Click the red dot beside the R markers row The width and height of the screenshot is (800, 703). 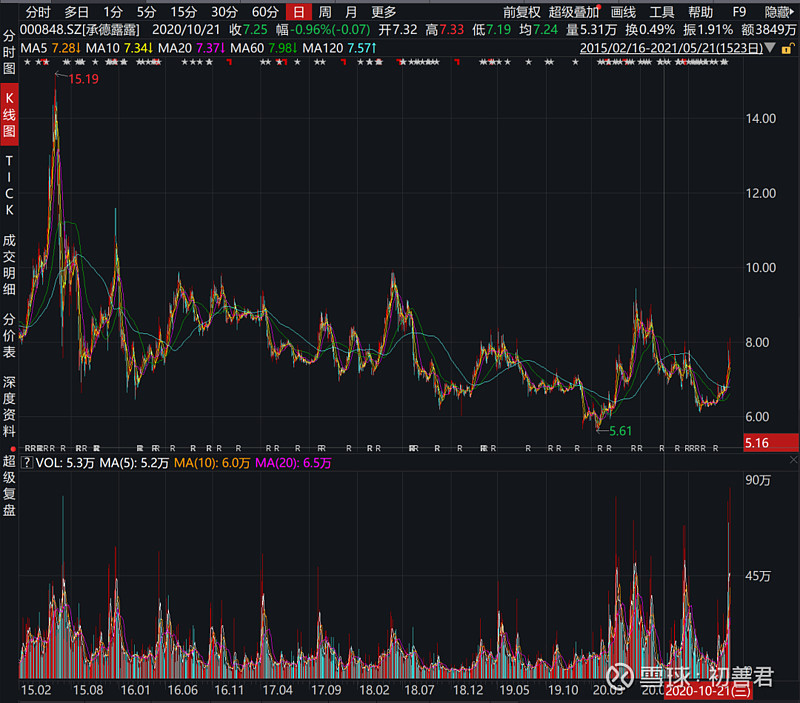[13, 449]
